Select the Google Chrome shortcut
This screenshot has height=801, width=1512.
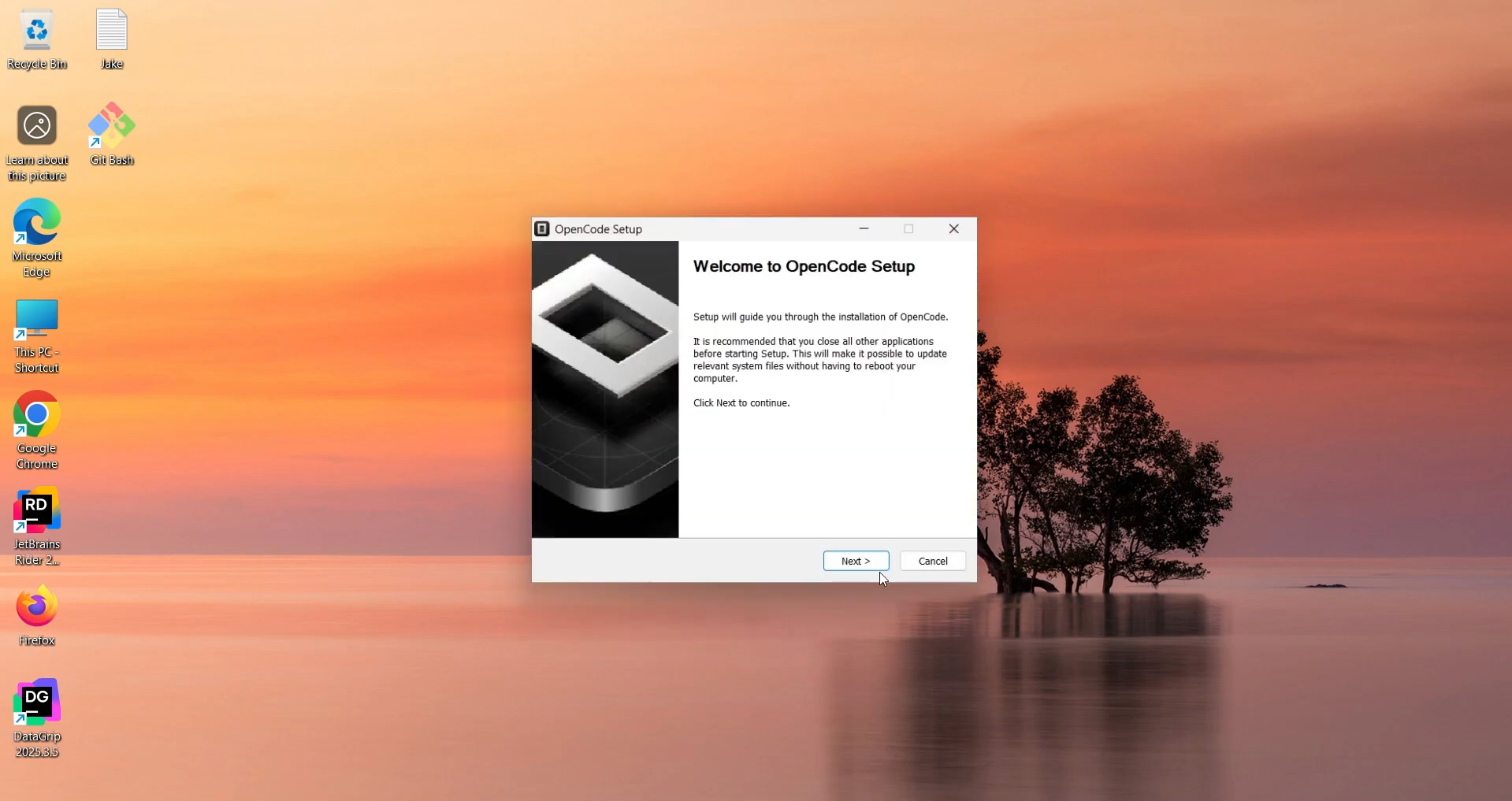(x=37, y=430)
